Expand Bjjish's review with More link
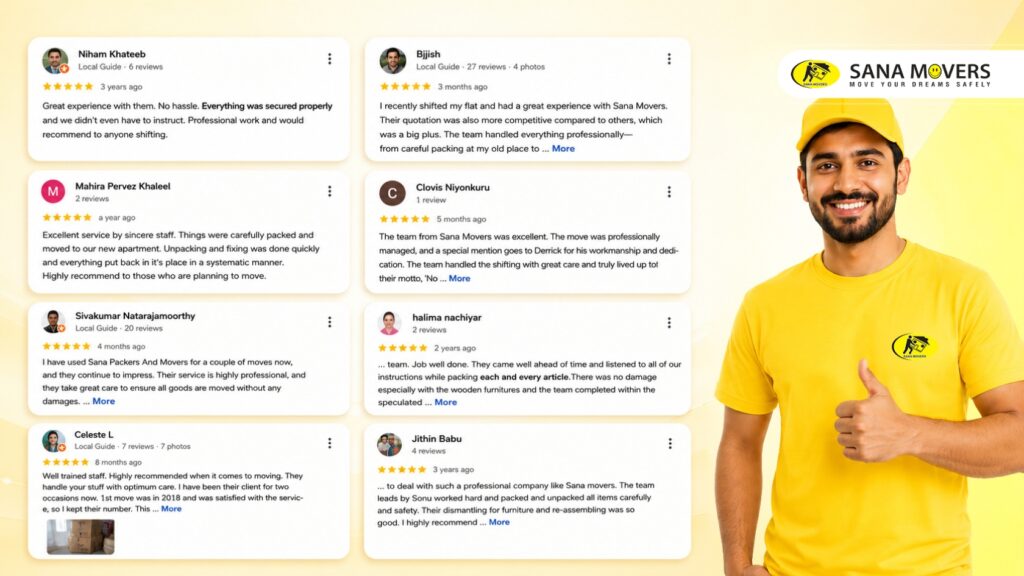This screenshot has width=1024, height=576. coord(563,148)
